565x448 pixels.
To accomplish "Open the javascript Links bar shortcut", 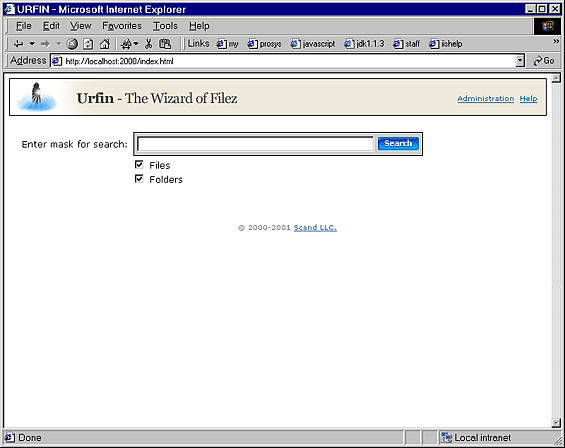I will (313, 44).
